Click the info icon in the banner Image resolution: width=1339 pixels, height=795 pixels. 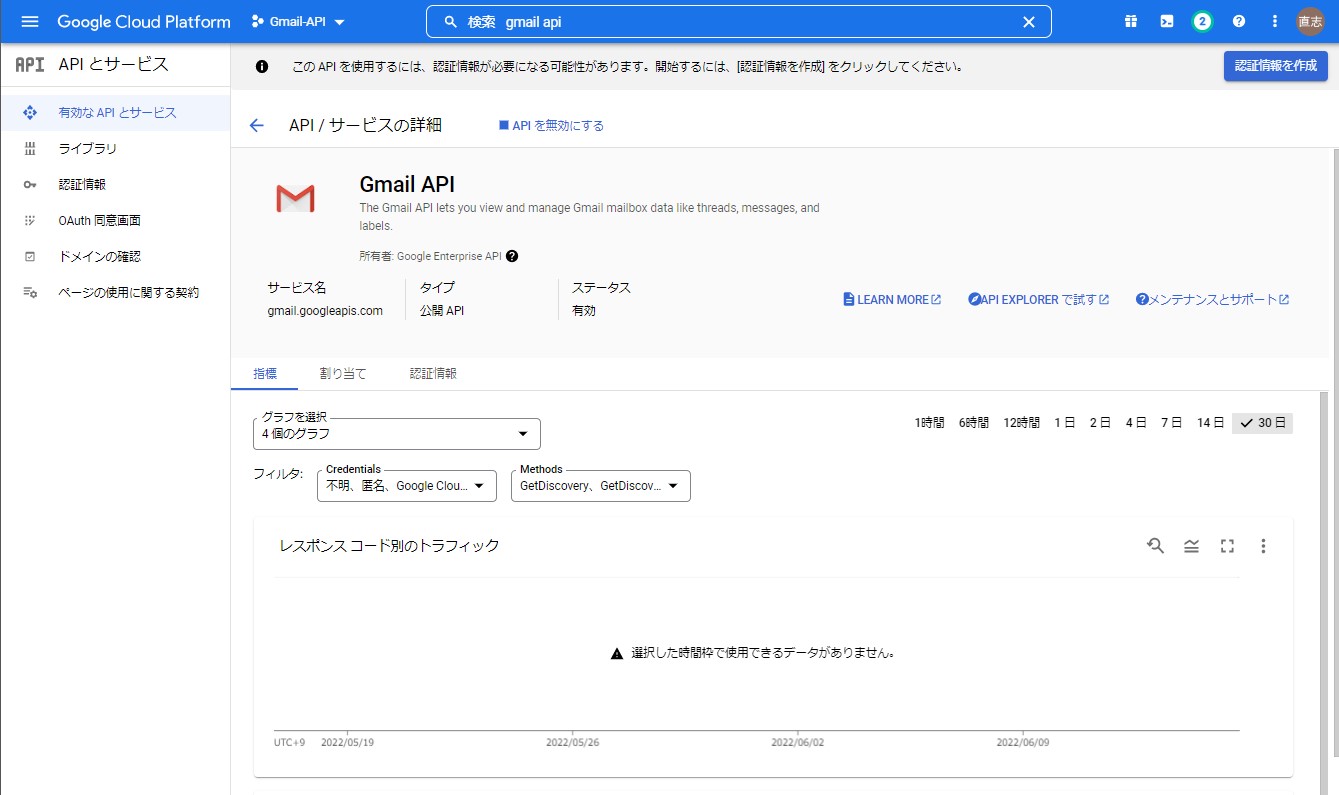pyautogui.click(x=262, y=67)
